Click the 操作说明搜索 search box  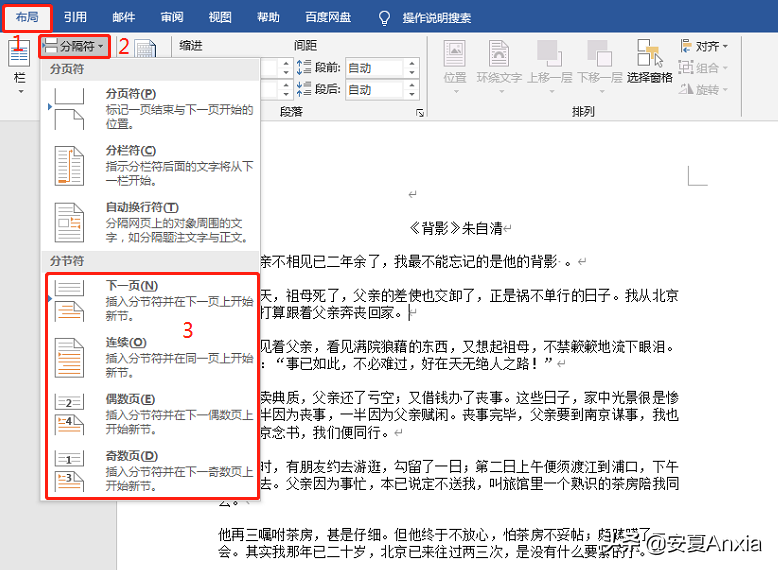pos(437,18)
